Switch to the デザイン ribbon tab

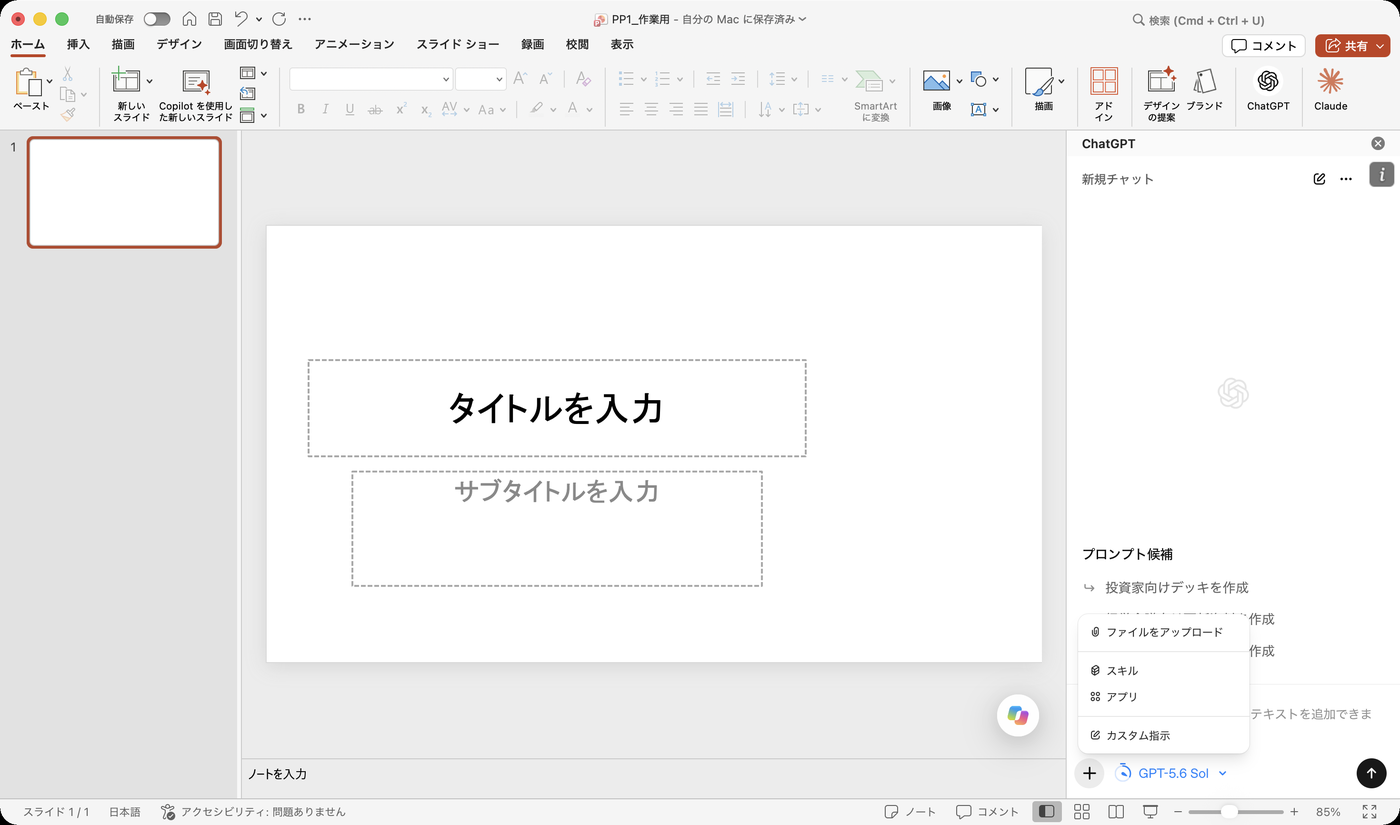coord(179,44)
